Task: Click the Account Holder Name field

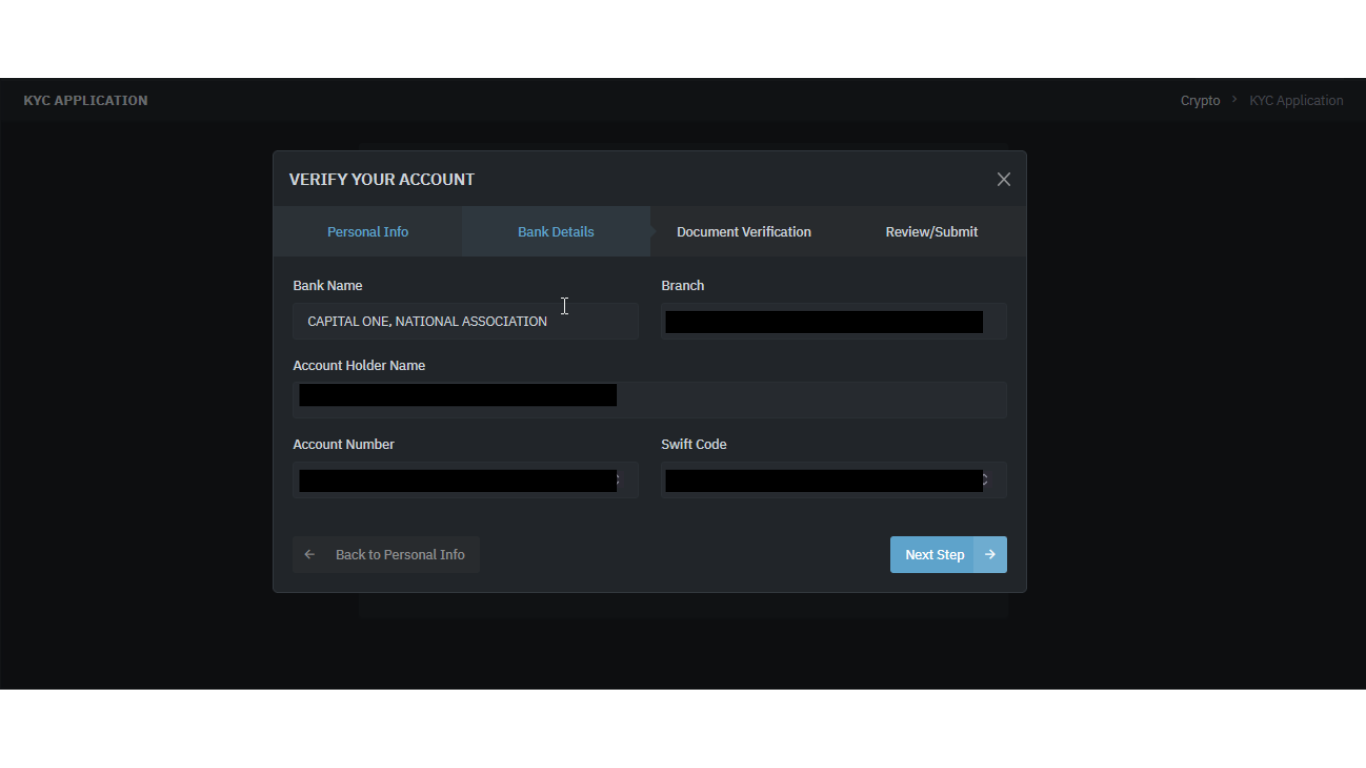Action: point(649,399)
